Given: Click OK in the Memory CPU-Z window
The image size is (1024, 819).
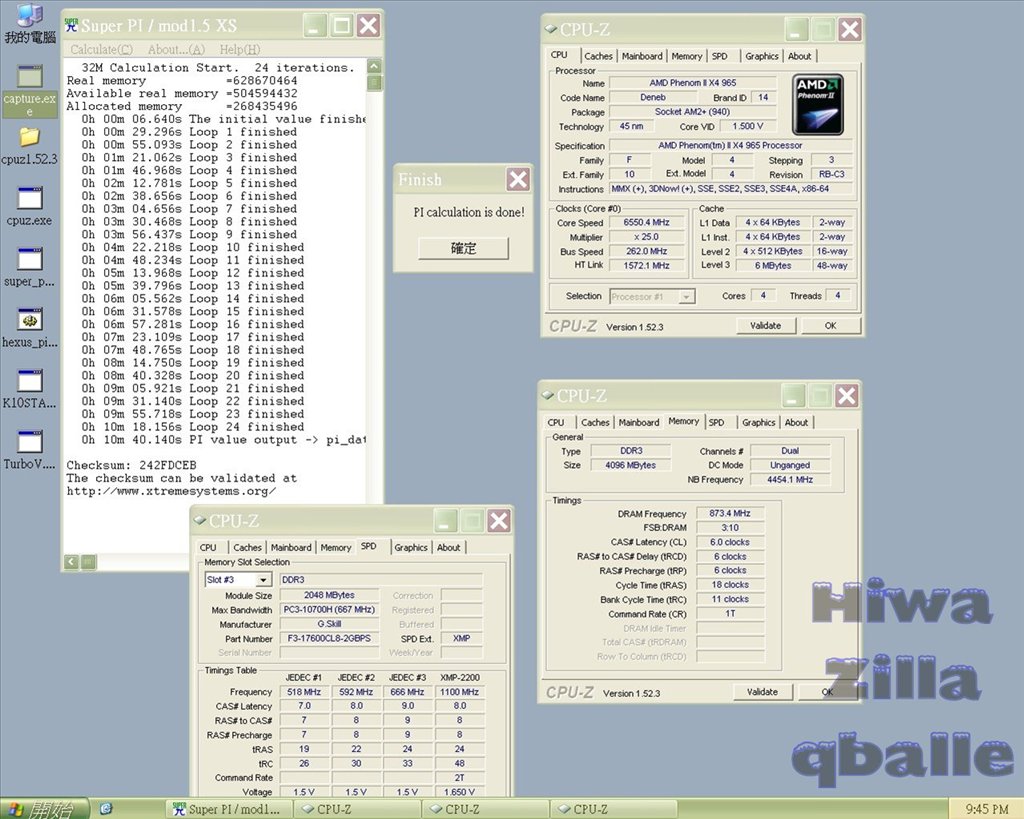Looking at the screenshot, I should point(827,692).
